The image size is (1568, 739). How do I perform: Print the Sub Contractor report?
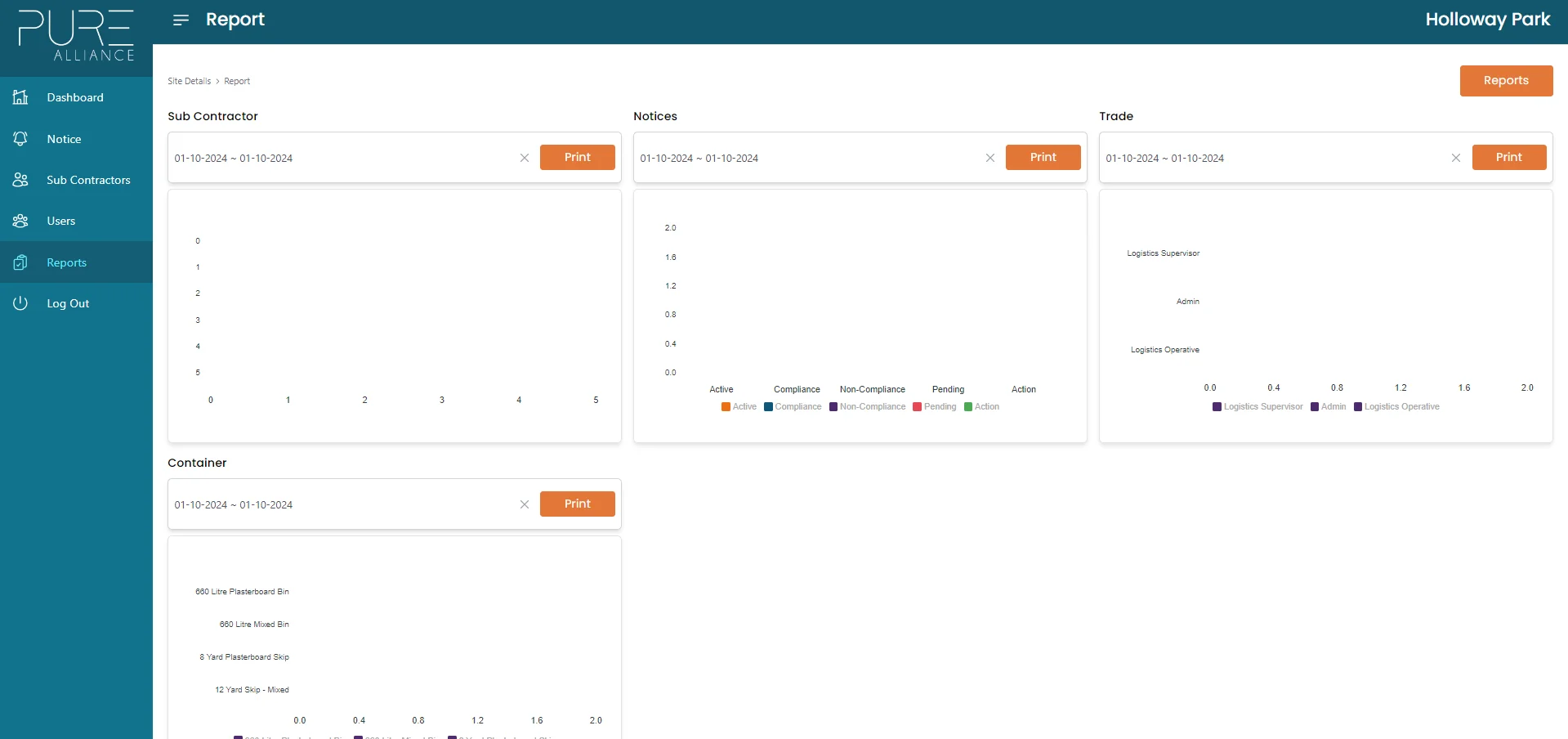pyautogui.click(x=577, y=157)
